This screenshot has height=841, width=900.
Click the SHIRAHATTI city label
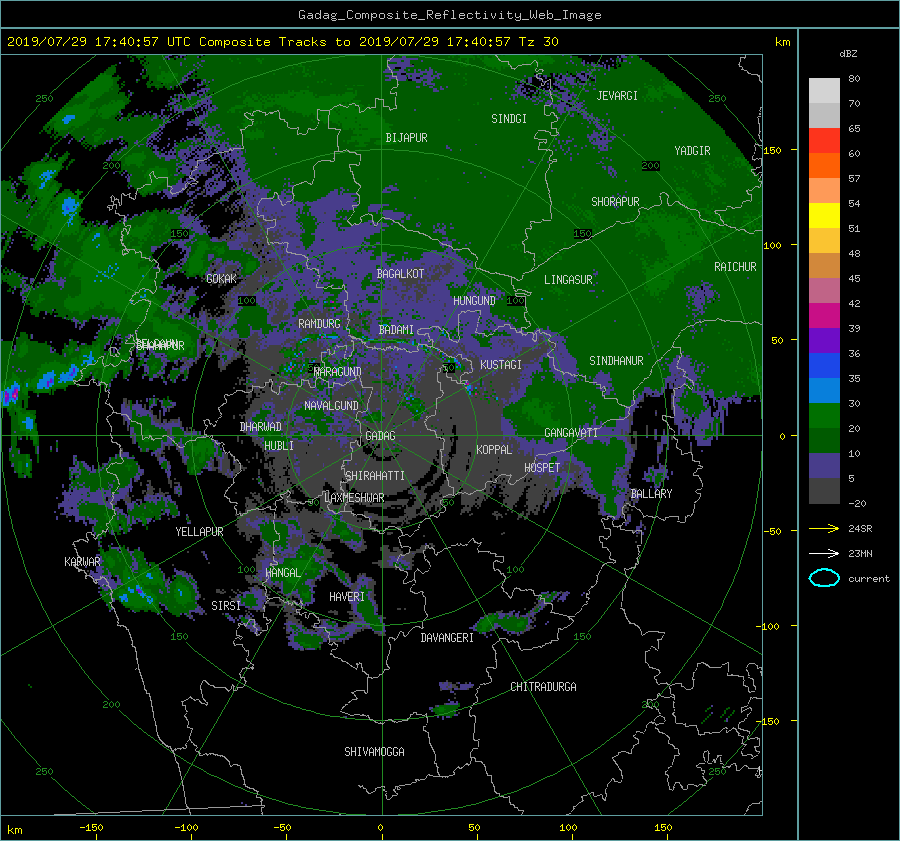click(375, 476)
